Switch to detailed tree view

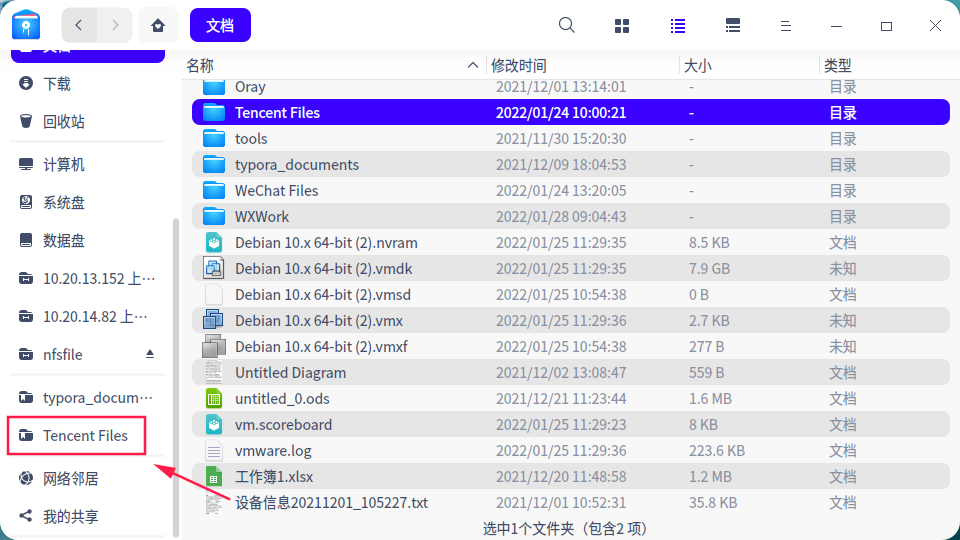pyautogui.click(x=733, y=26)
